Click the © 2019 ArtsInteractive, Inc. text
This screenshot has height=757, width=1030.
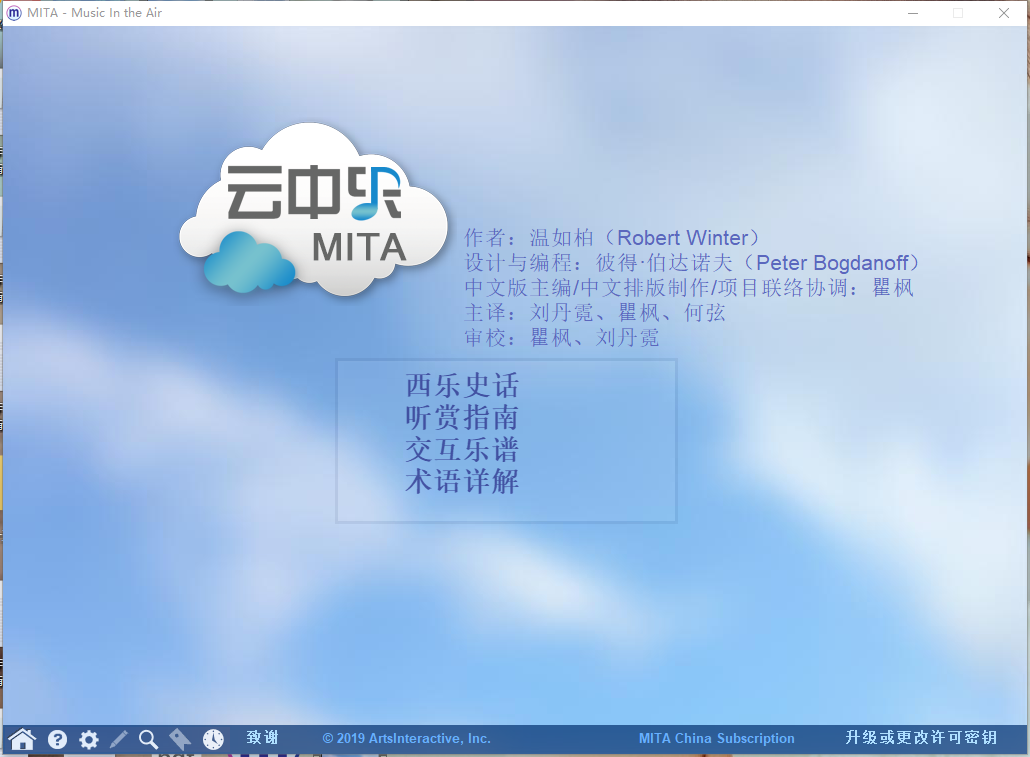coord(407,739)
